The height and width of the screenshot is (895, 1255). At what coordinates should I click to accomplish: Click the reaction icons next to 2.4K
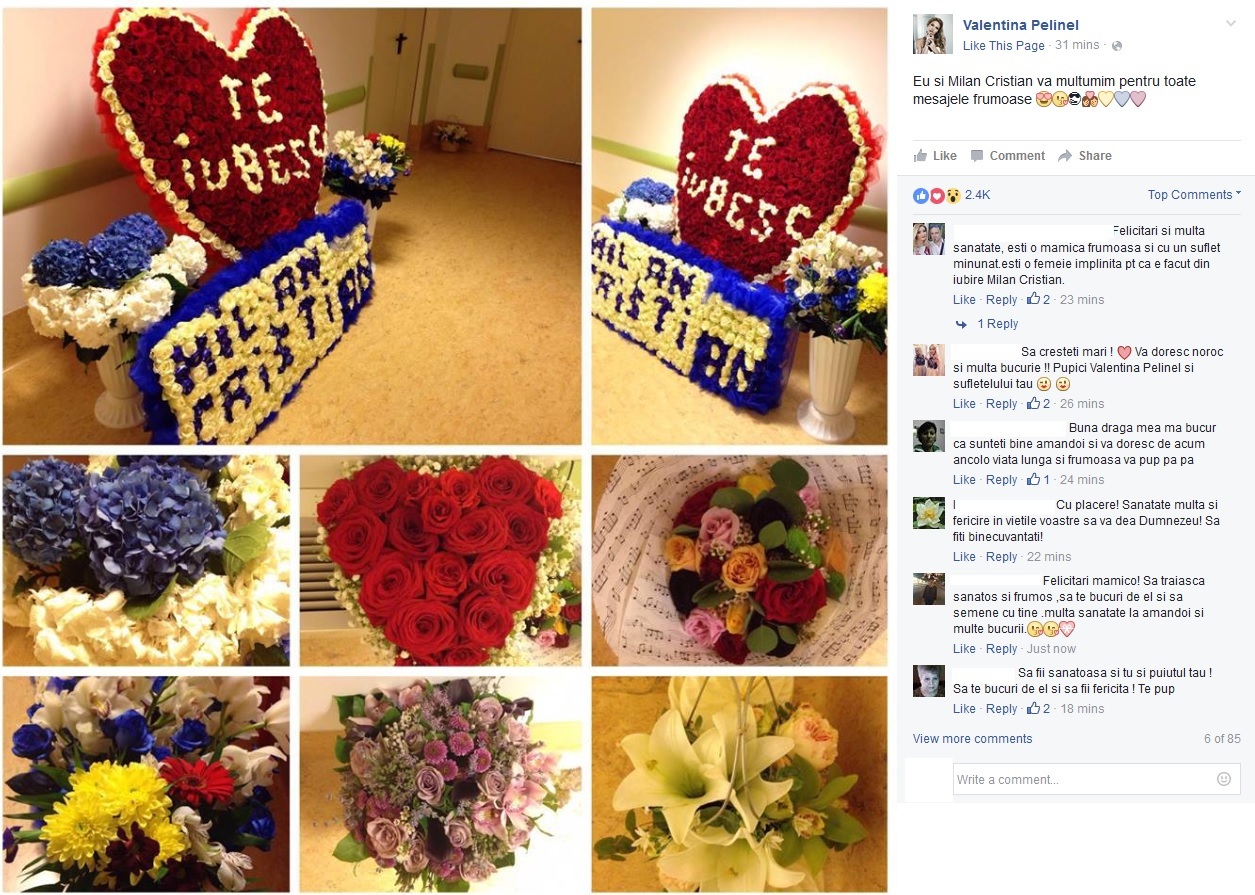[x=936, y=195]
